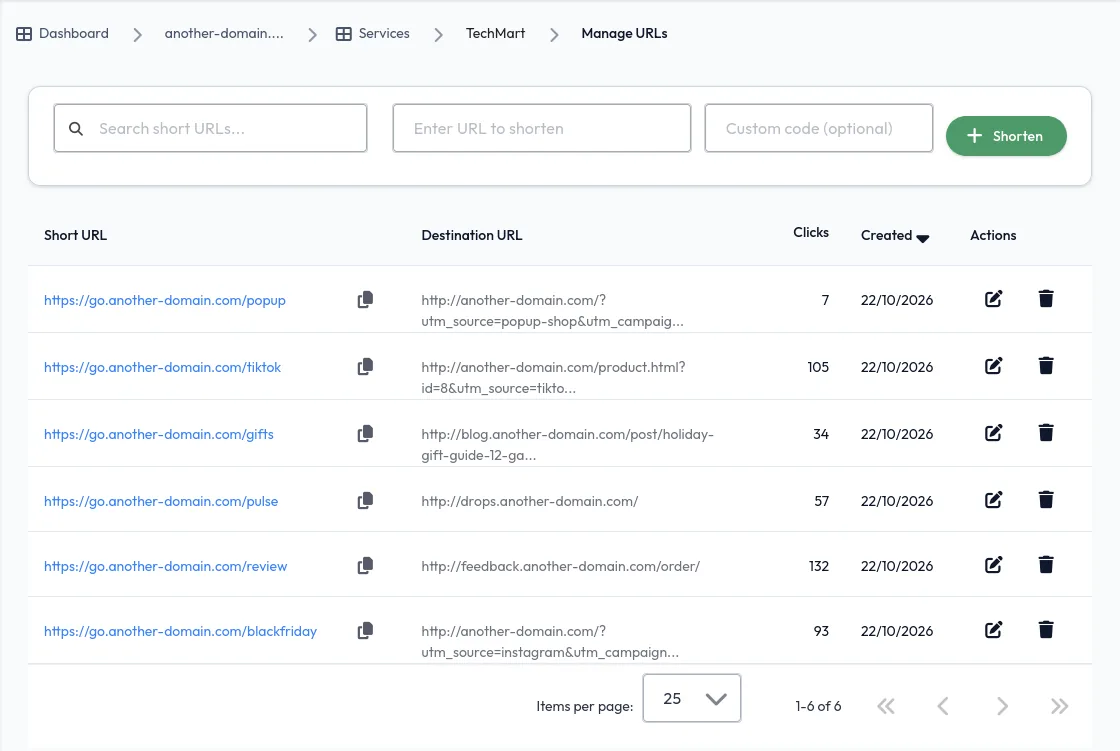Select the 57 clicks value
Screen dimensions: 1120x751
[821, 502]
